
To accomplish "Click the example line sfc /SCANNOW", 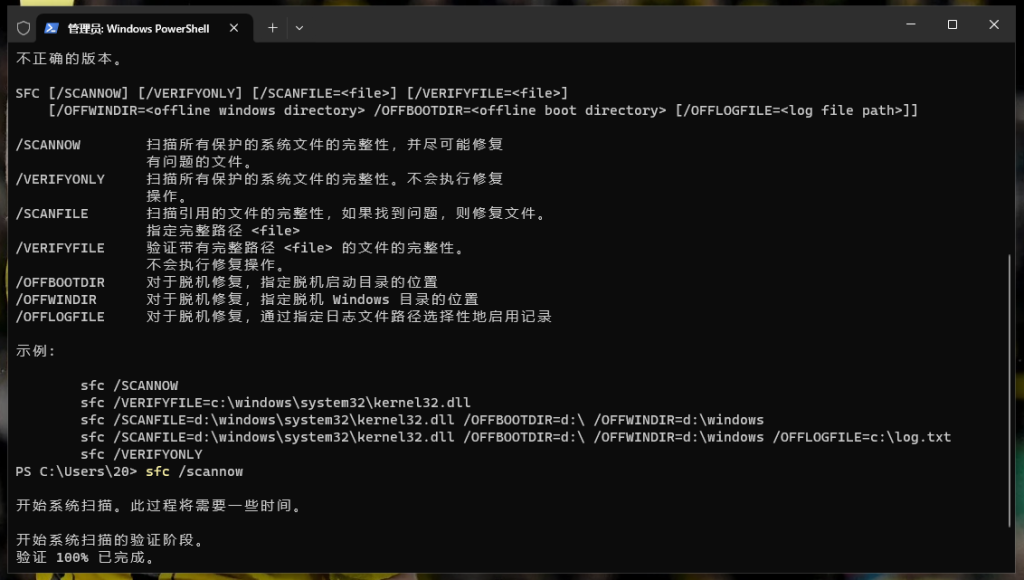I will click(129, 385).
